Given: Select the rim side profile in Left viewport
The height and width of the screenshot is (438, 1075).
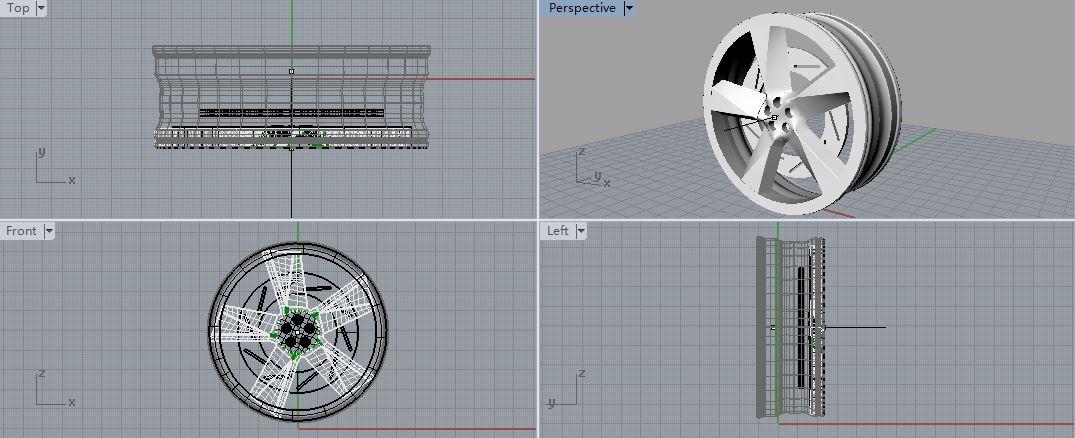Looking at the screenshot, I should point(790,327).
